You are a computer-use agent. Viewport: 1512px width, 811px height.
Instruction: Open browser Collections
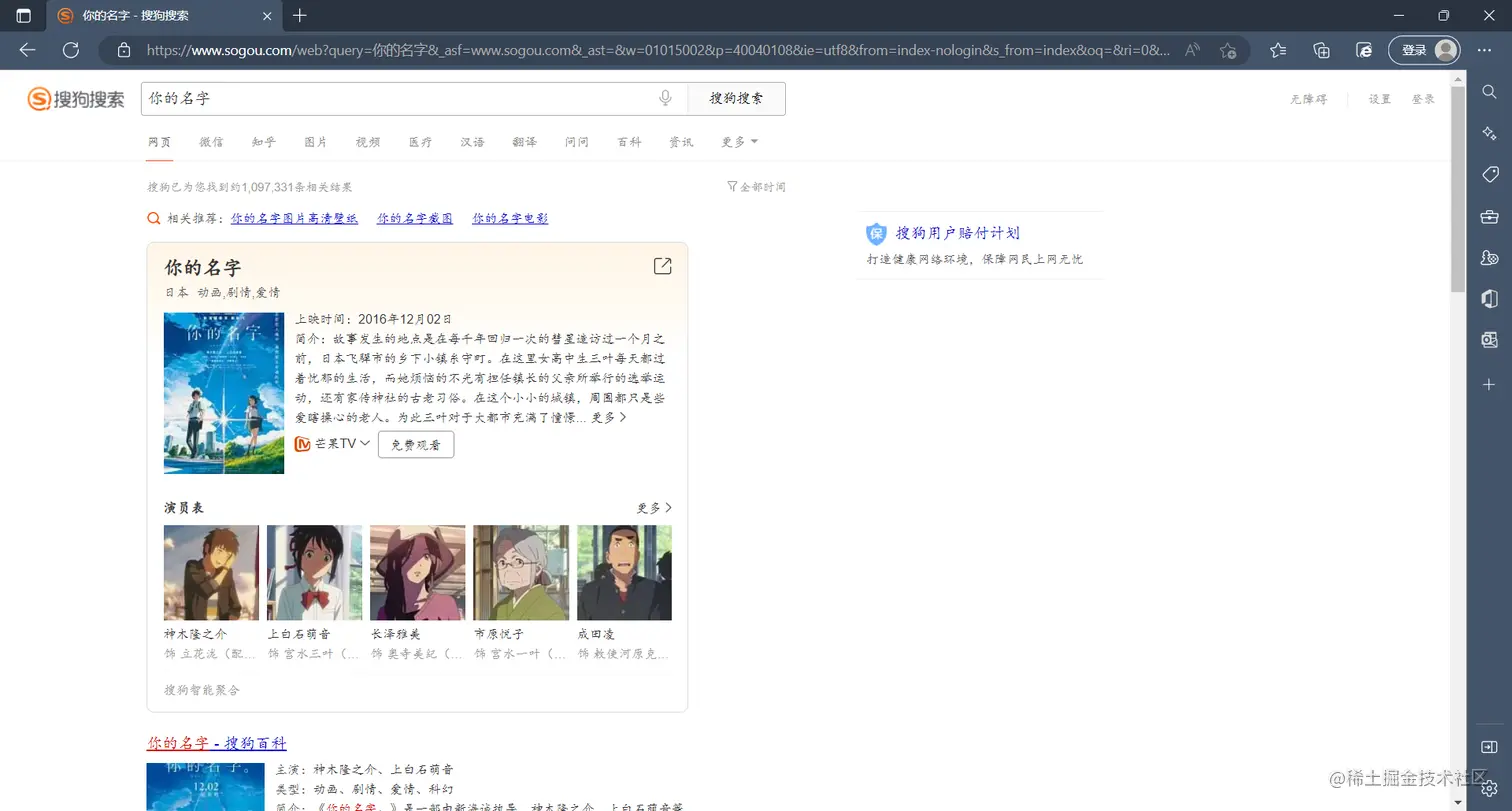tap(1321, 50)
